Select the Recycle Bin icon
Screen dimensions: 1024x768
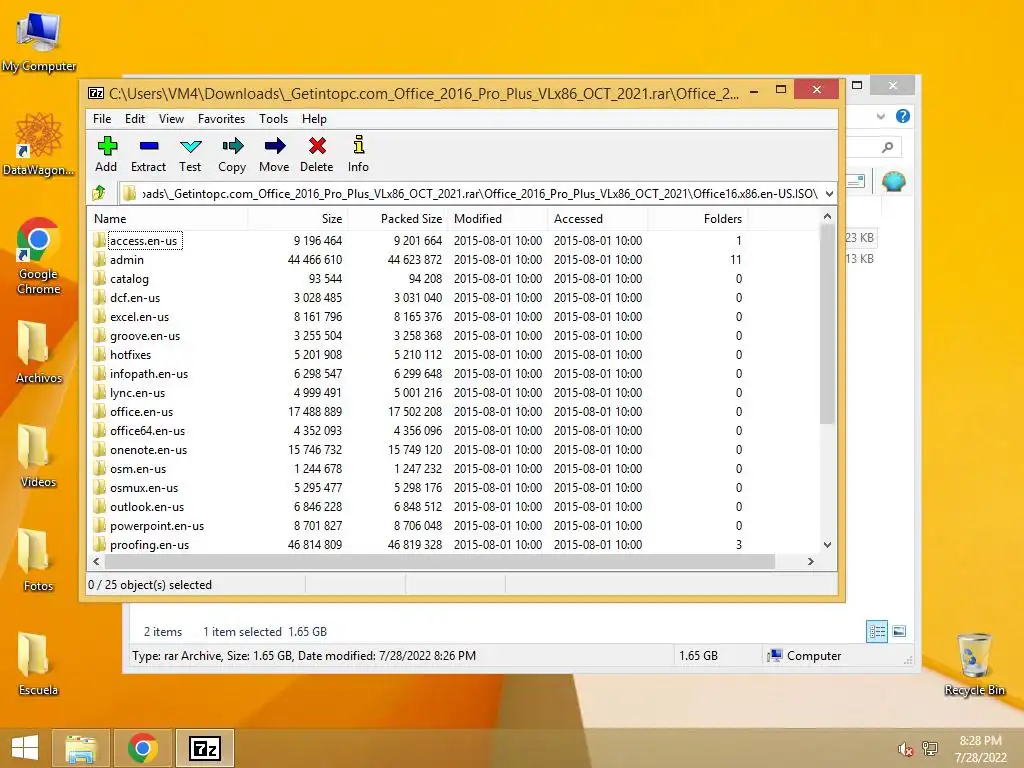coord(974,664)
